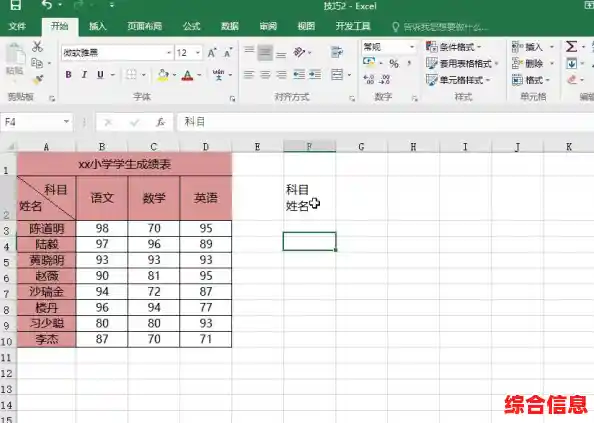This screenshot has height=423, width=594.
Task: Apply percent style
Action: point(394,63)
